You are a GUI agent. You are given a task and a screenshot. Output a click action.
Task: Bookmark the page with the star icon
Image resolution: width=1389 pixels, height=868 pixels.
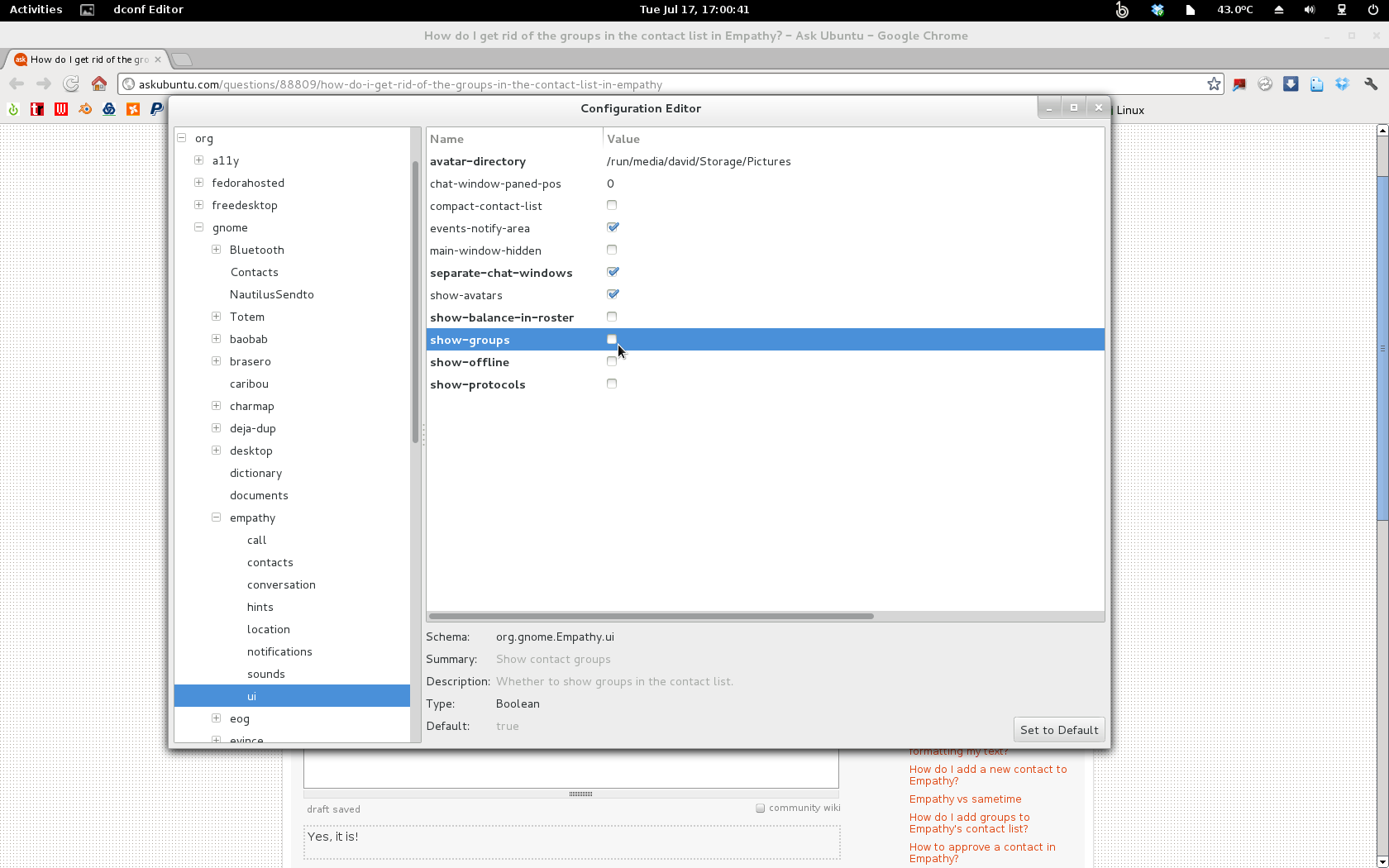pyautogui.click(x=1214, y=84)
